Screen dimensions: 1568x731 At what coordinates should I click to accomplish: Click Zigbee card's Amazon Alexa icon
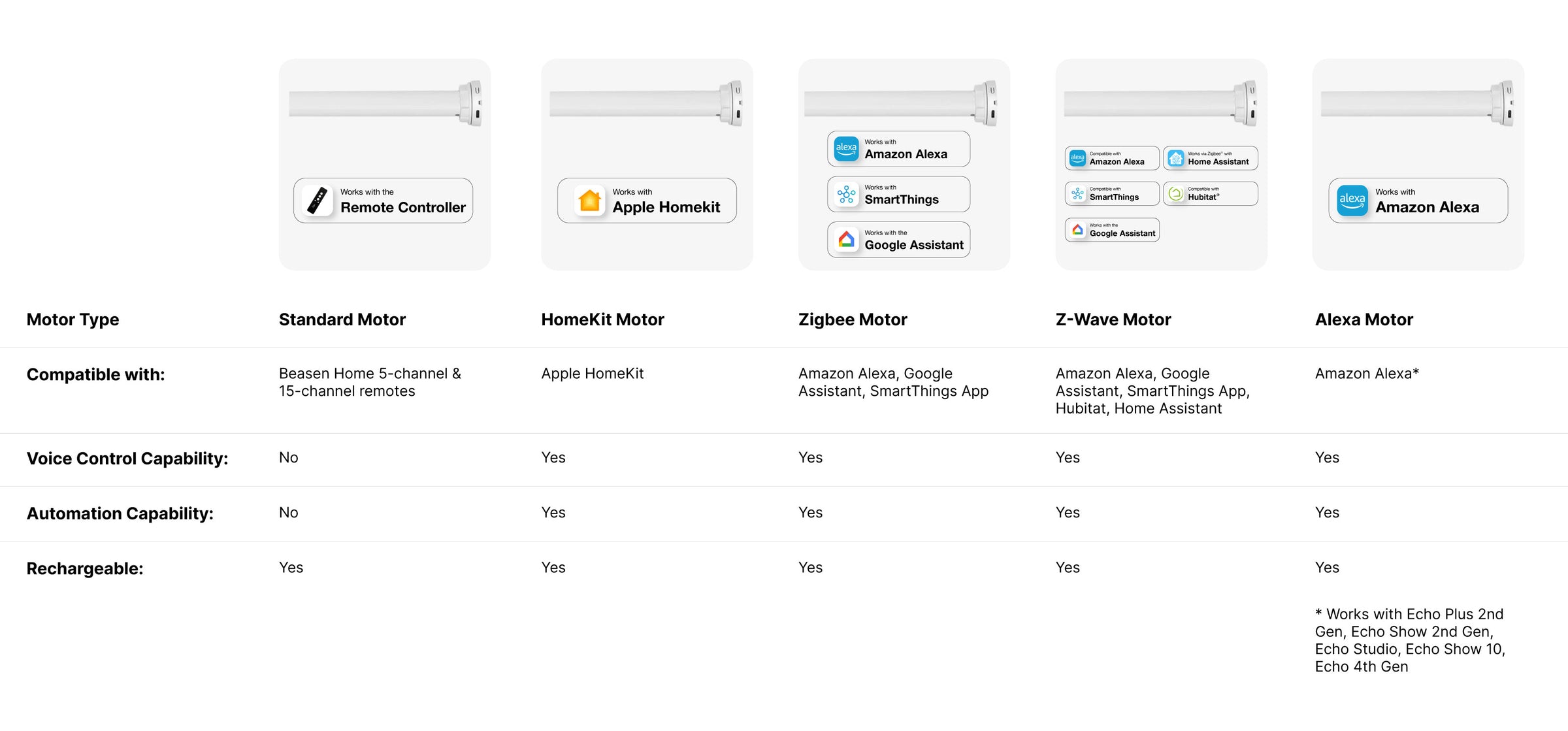tap(846, 149)
